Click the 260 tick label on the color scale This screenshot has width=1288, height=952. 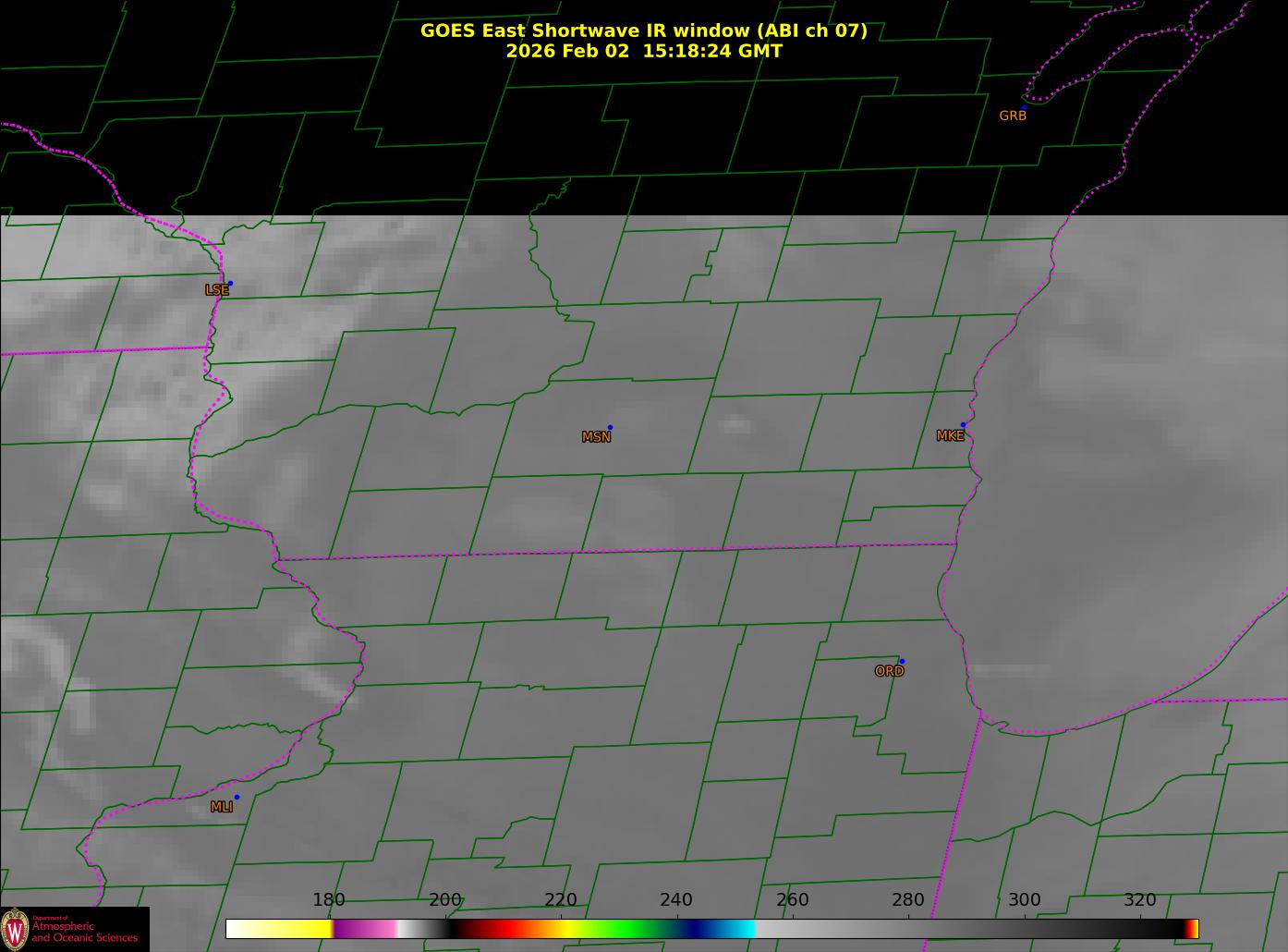[792, 900]
